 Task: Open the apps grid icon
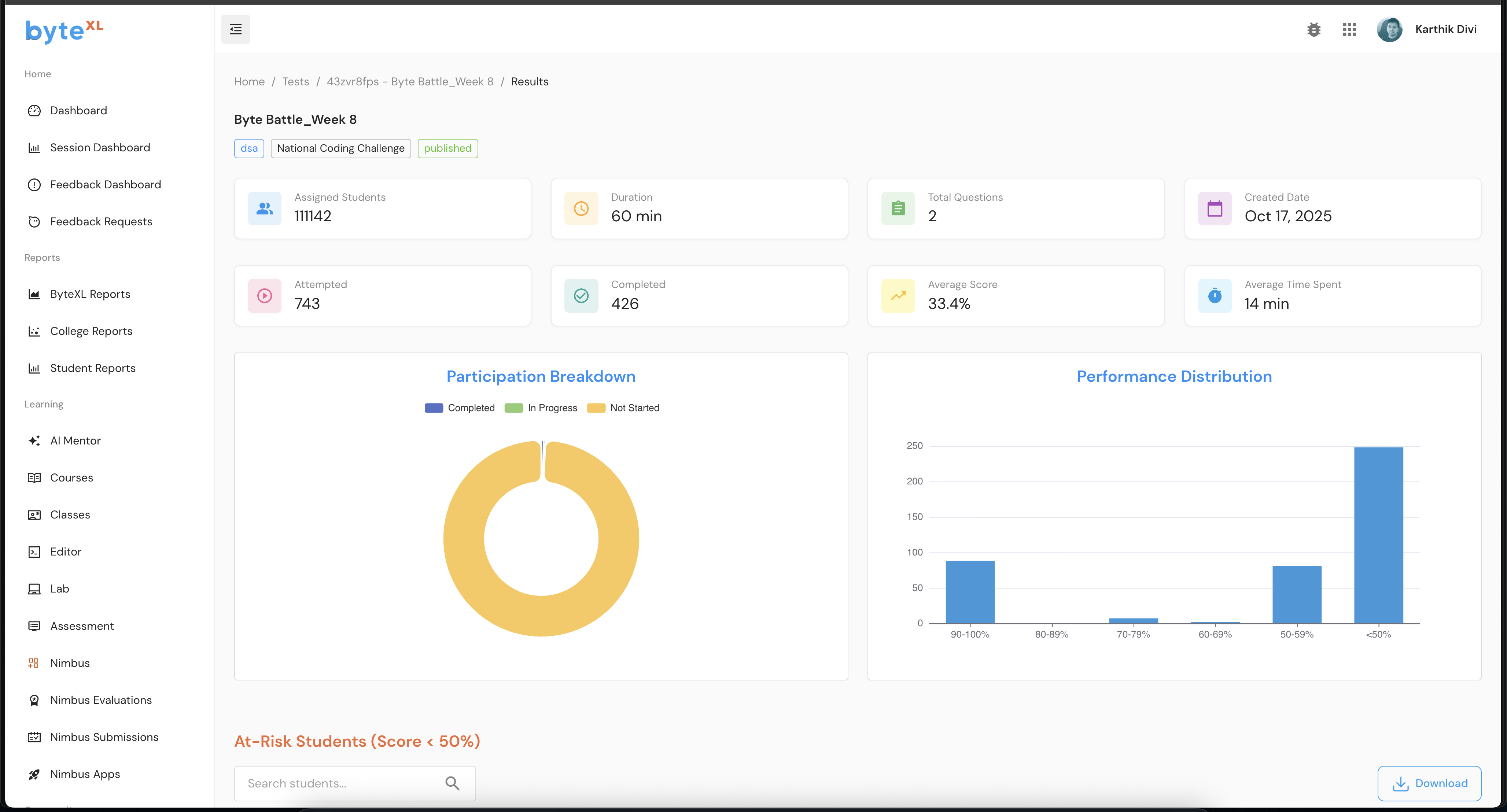1349,29
